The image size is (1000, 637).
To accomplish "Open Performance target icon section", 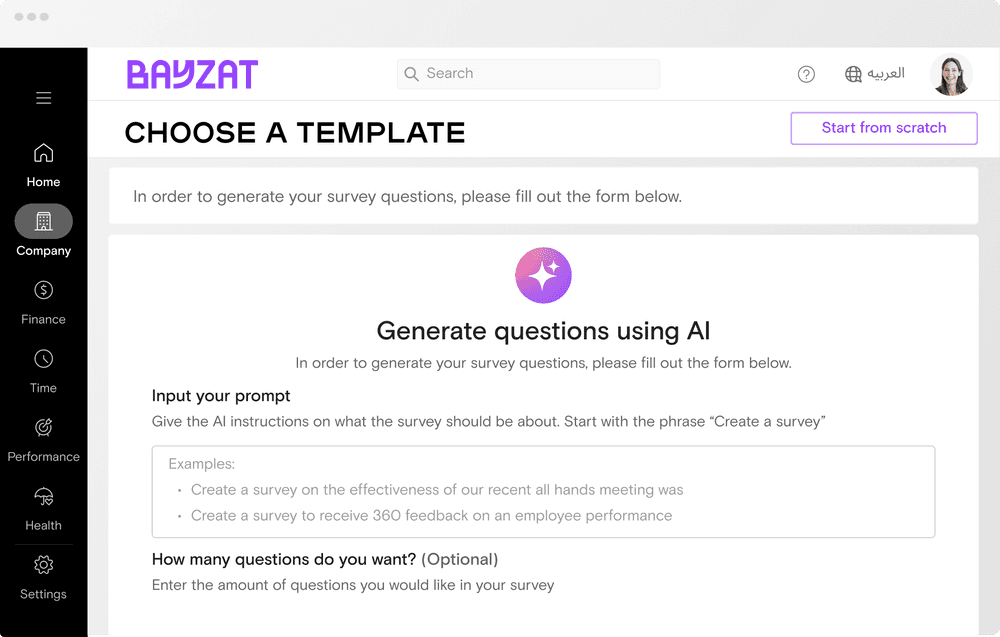I will coord(43,427).
